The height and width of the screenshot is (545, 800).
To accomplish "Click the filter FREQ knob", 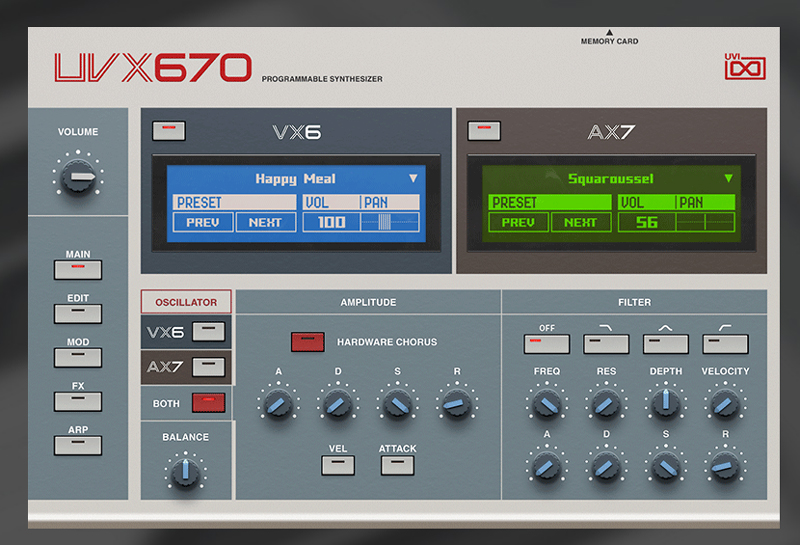I will click(547, 405).
